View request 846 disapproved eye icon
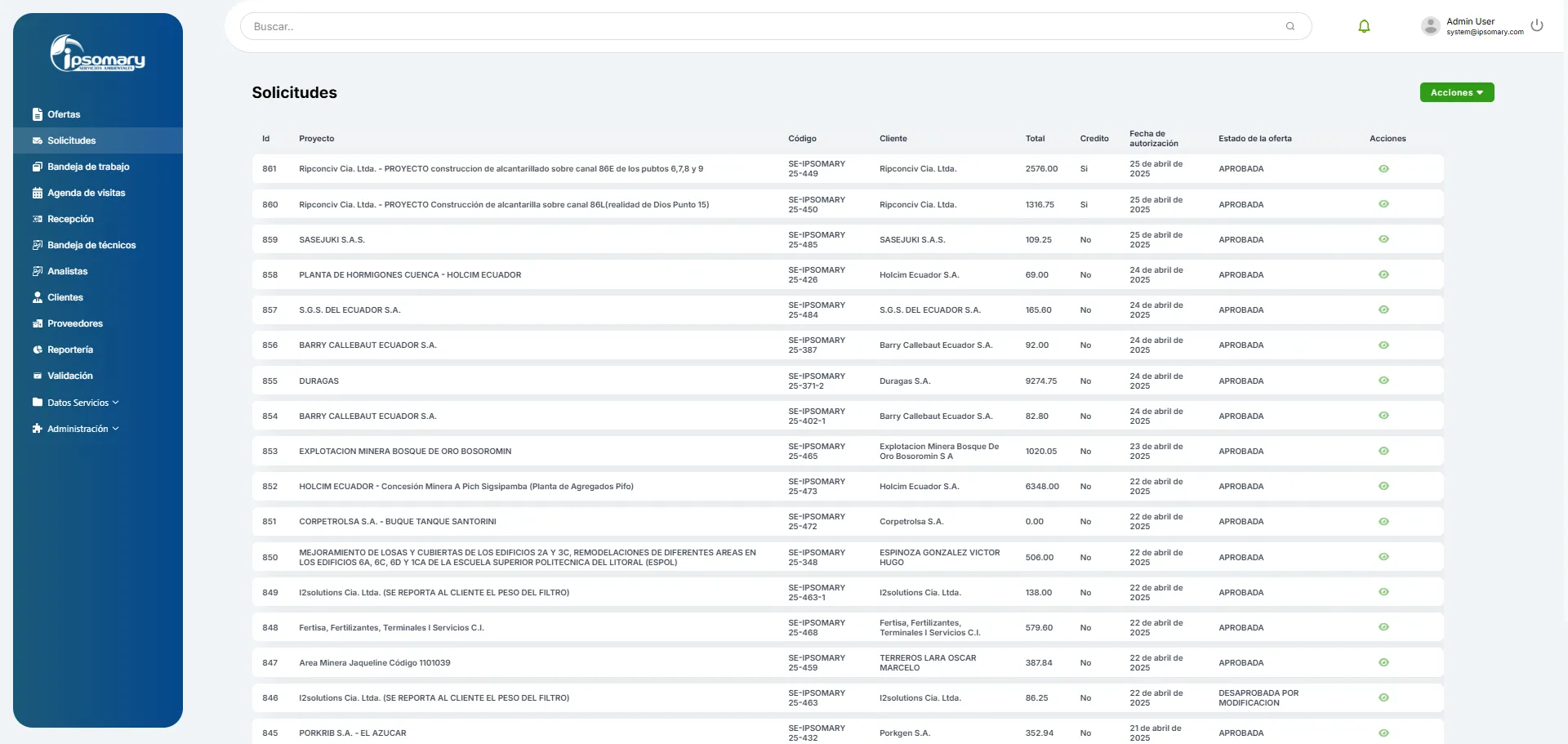The image size is (1568, 744). click(x=1383, y=697)
